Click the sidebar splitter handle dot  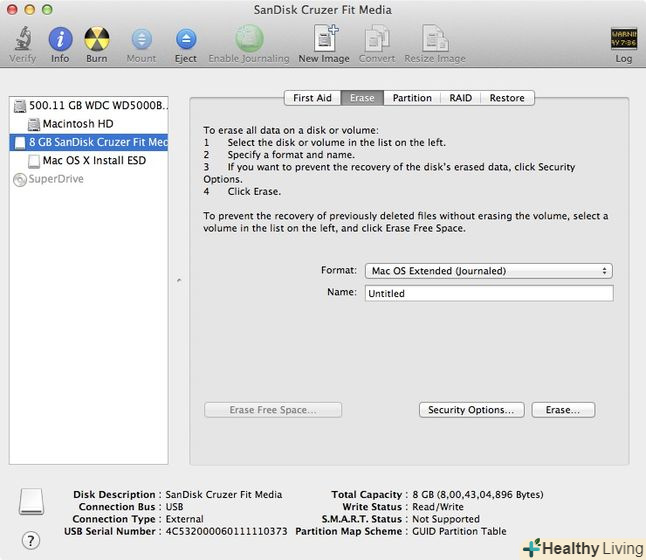click(x=179, y=281)
